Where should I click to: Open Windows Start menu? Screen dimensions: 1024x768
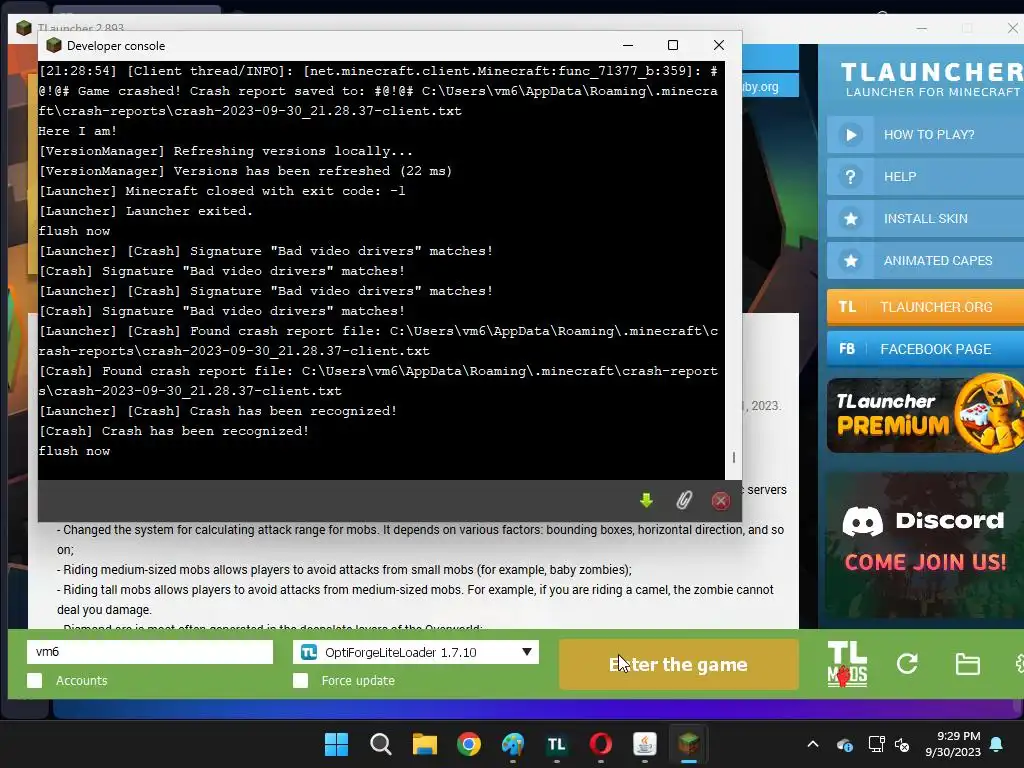(x=336, y=744)
